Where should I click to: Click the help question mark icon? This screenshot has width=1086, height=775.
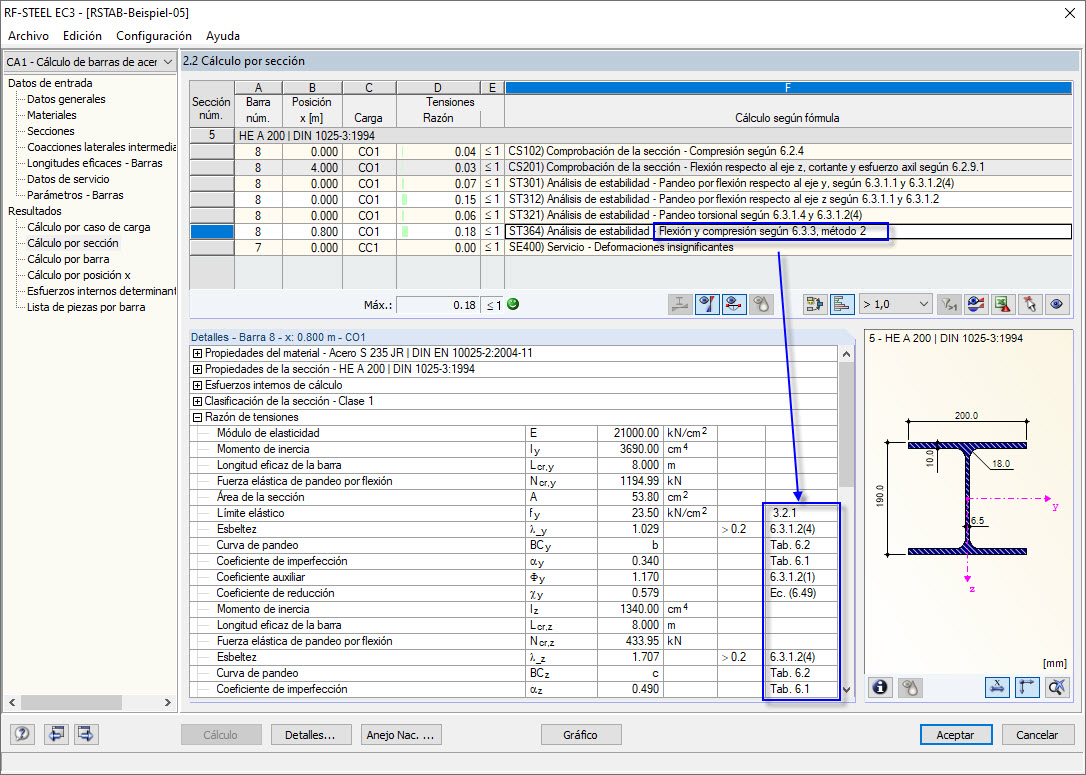(x=22, y=734)
